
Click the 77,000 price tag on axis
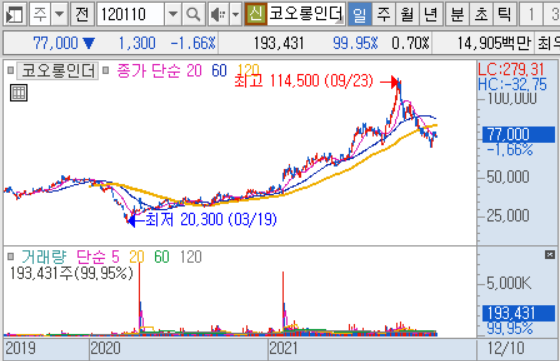pyautogui.click(x=519, y=135)
